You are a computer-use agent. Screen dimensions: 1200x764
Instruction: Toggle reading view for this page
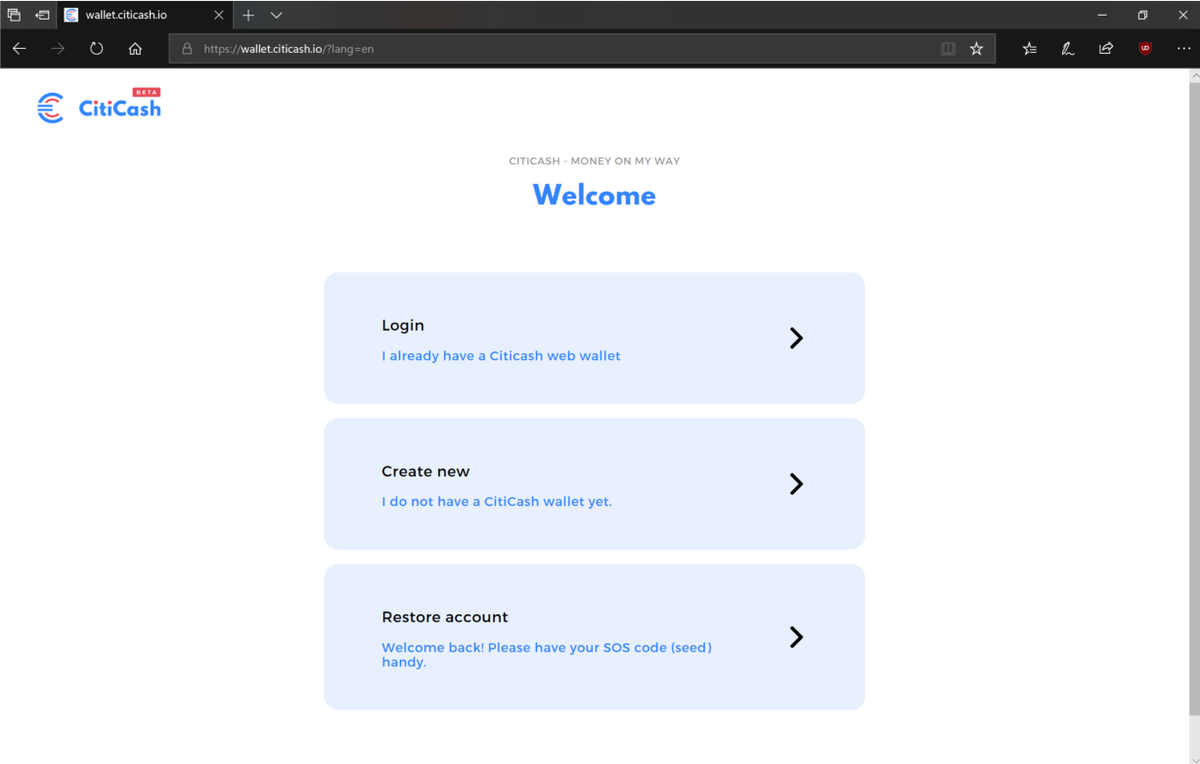click(948, 47)
